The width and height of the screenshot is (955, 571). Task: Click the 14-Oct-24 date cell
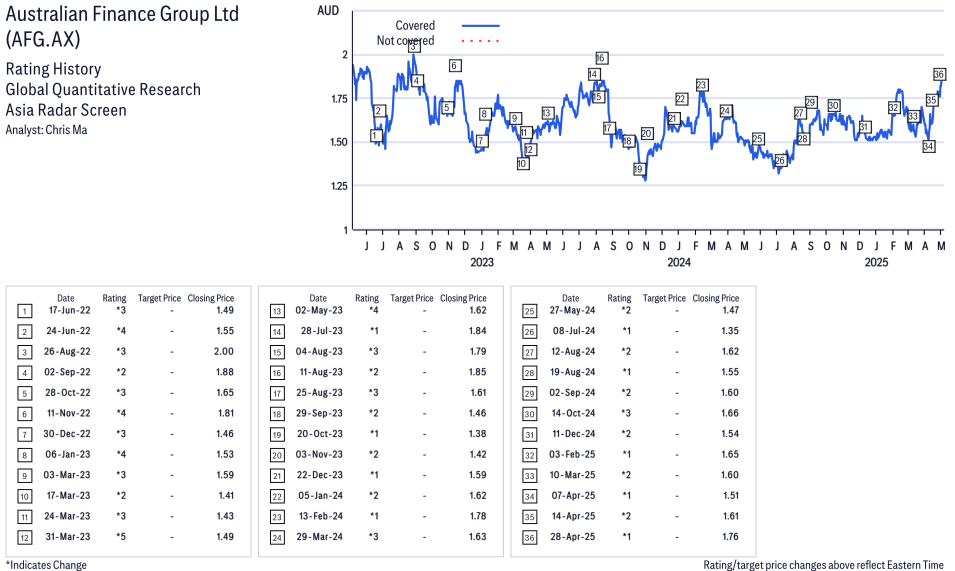click(573, 413)
